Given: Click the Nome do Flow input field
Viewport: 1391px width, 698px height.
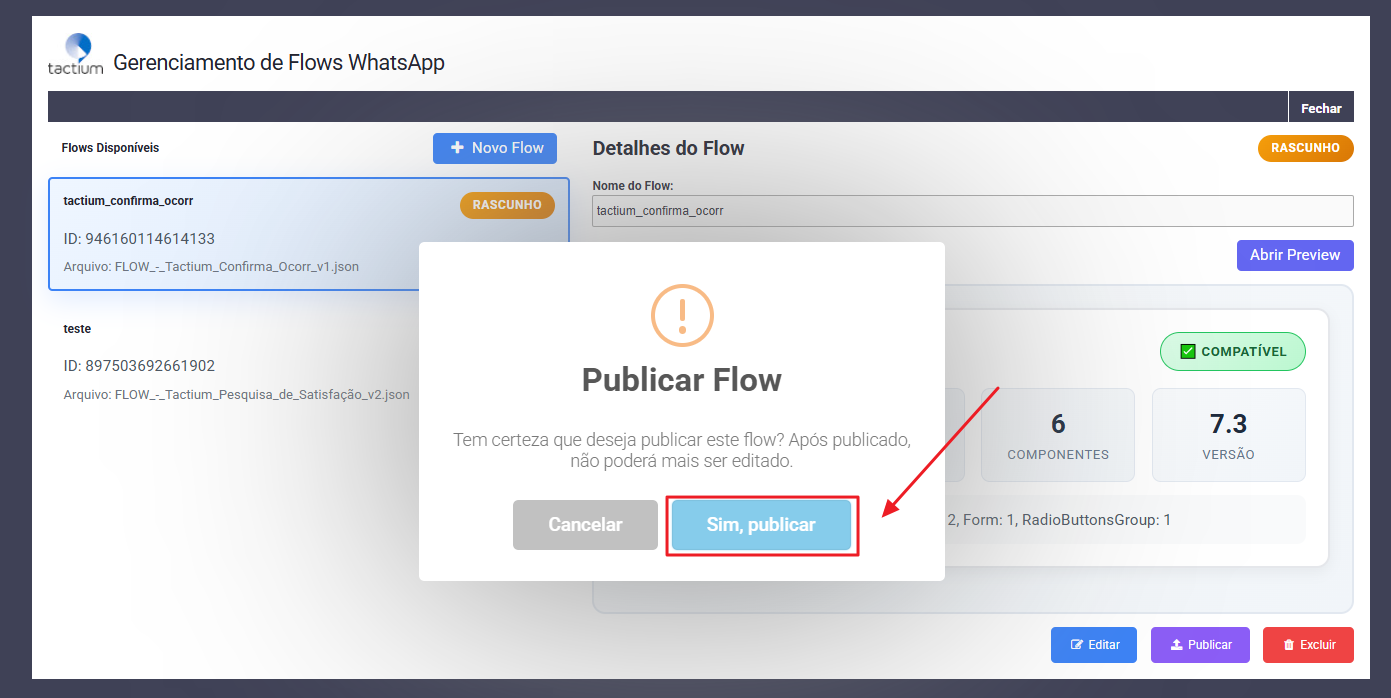Looking at the screenshot, I should (972, 211).
